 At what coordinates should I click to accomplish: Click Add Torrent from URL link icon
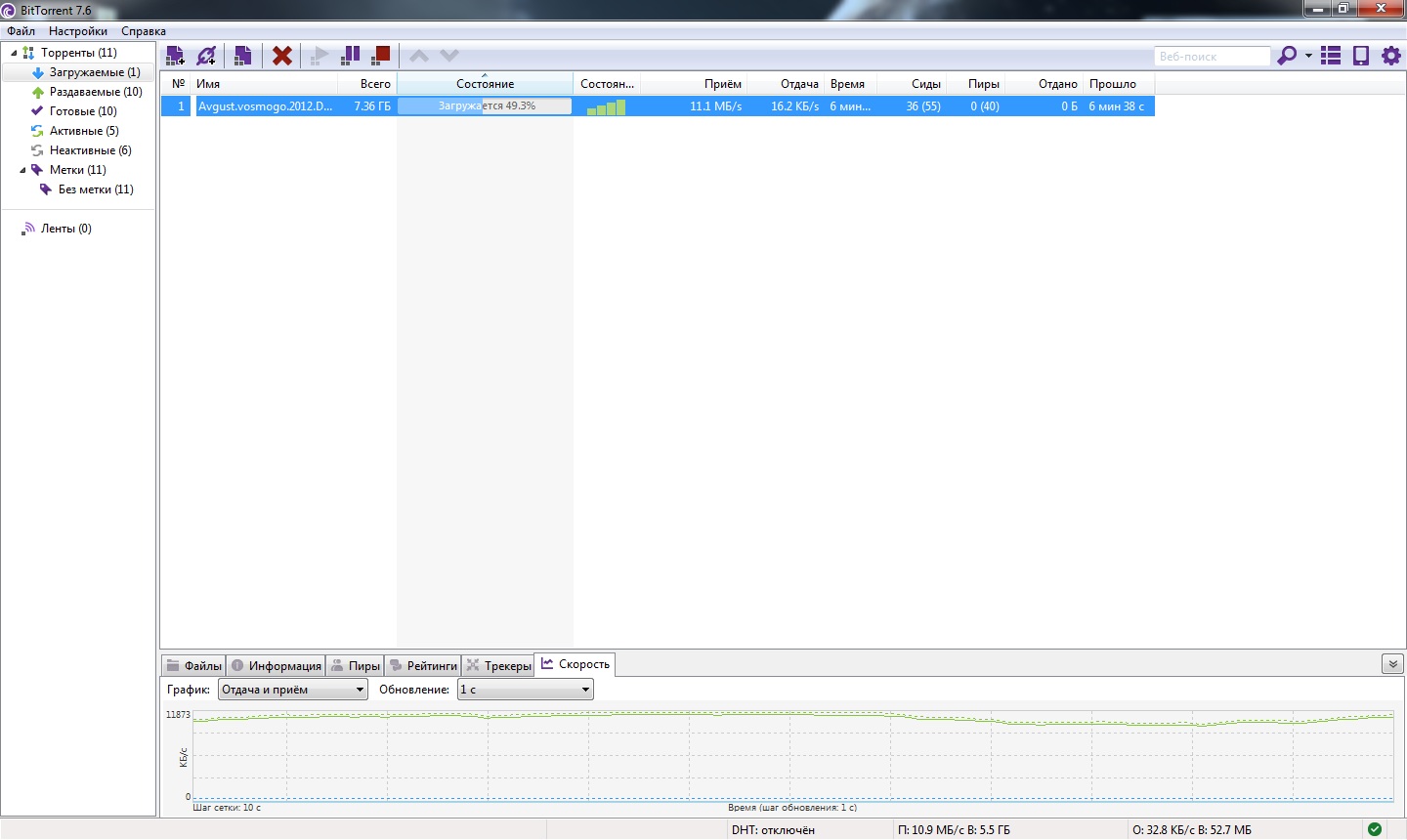206,56
